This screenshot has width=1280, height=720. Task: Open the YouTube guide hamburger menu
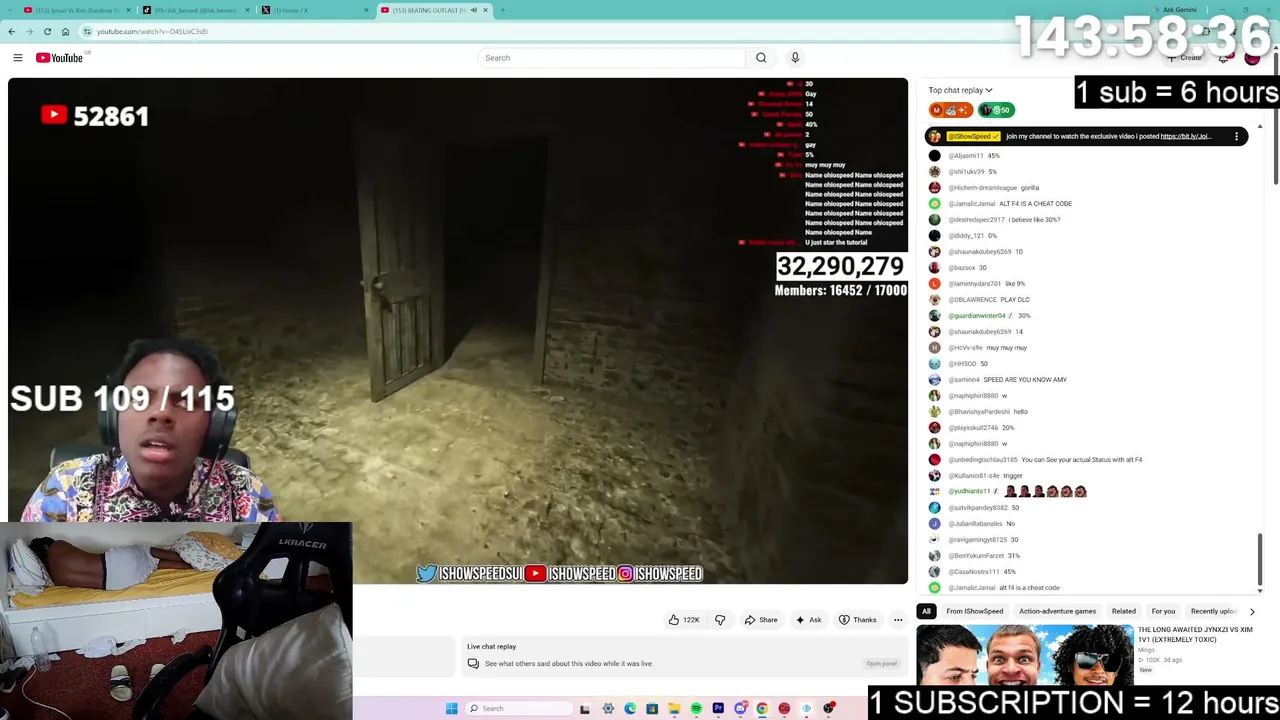coord(18,58)
